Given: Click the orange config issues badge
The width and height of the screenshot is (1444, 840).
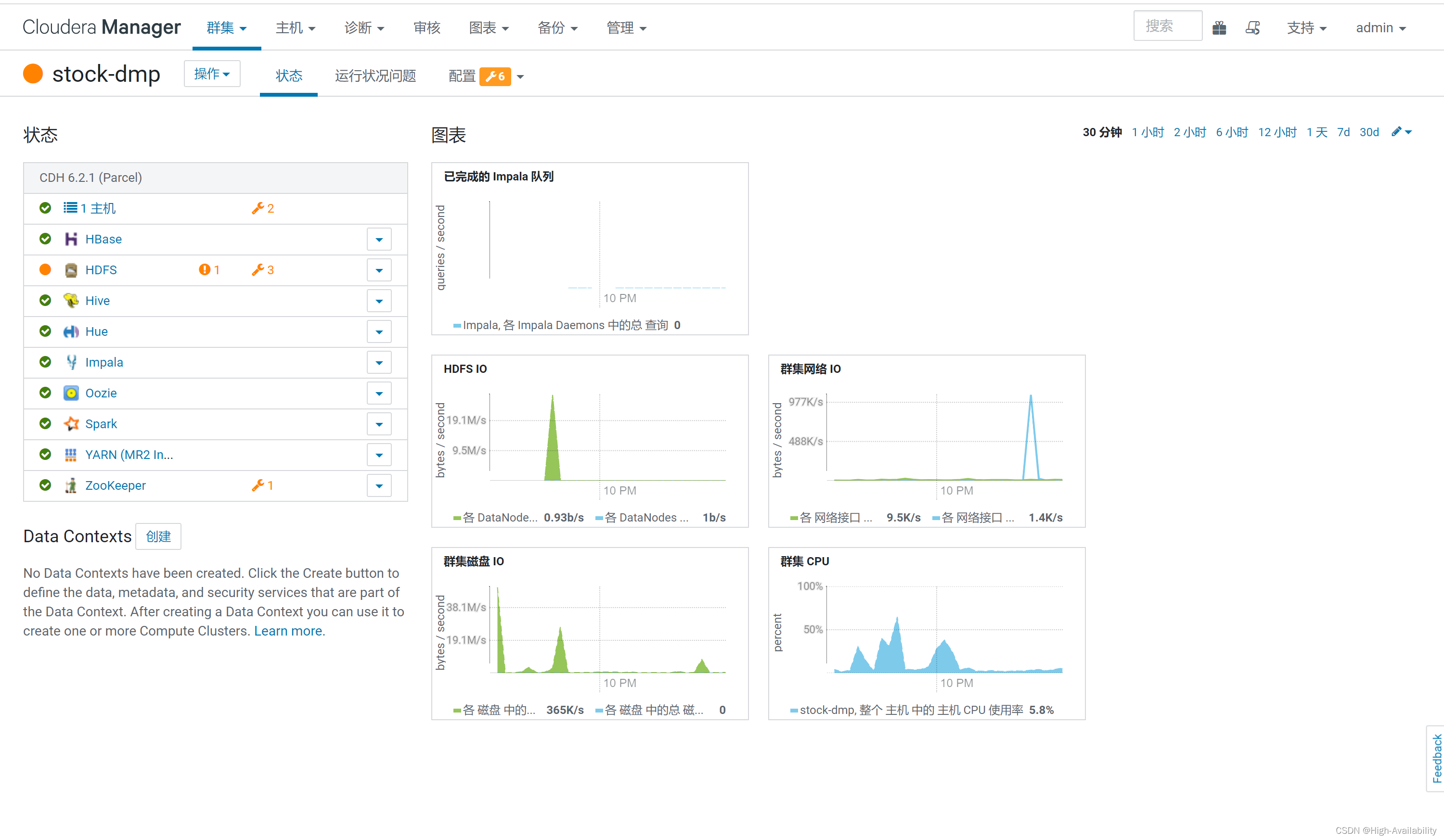Looking at the screenshot, I should 495,76.
